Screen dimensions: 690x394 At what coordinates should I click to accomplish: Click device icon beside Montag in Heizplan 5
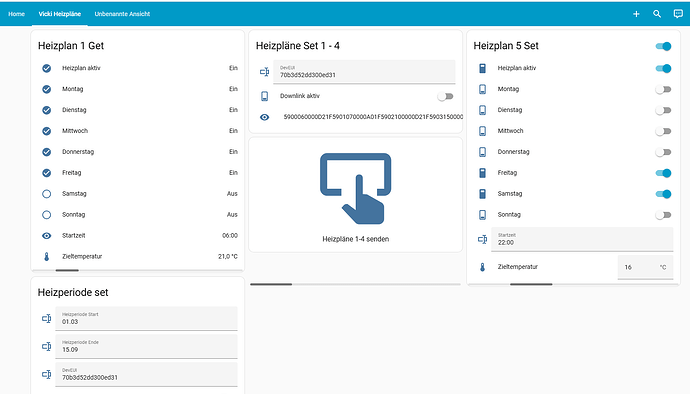click(483, 89)
